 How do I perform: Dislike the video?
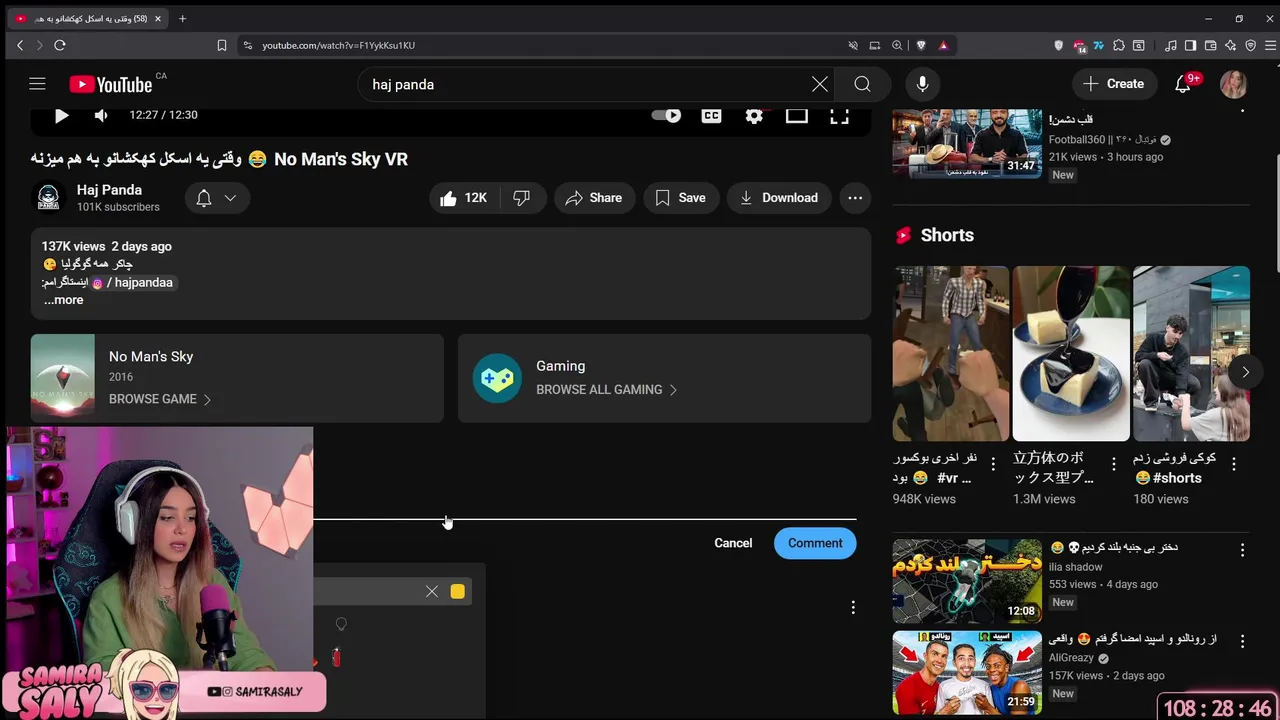[x=521, y=198]
